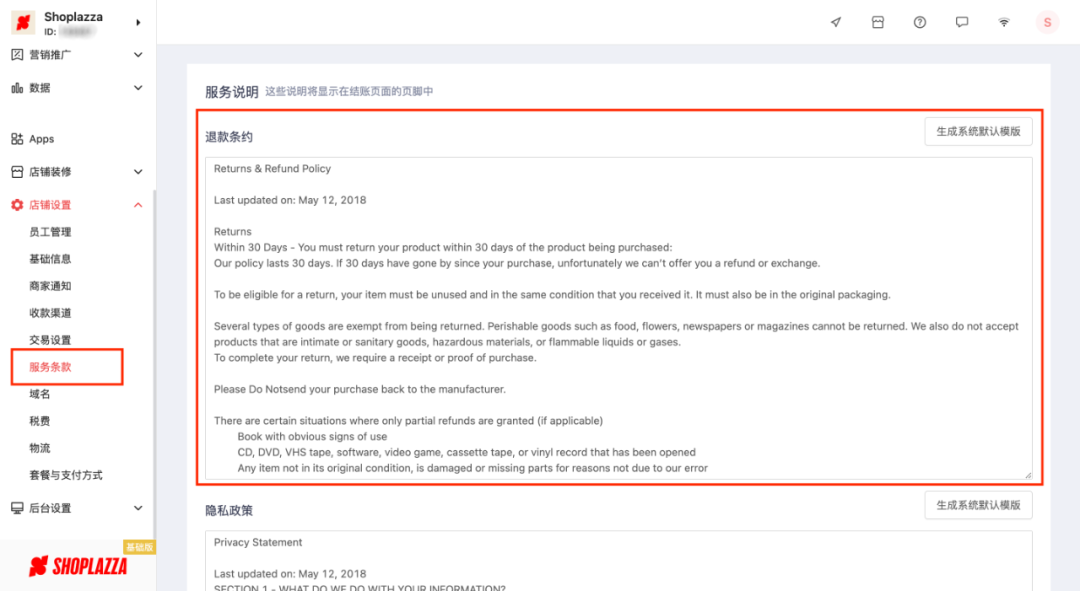1080x591 pixels.
Task: Select 服务条款 in the sidebar
Action: tap(51, 367)
